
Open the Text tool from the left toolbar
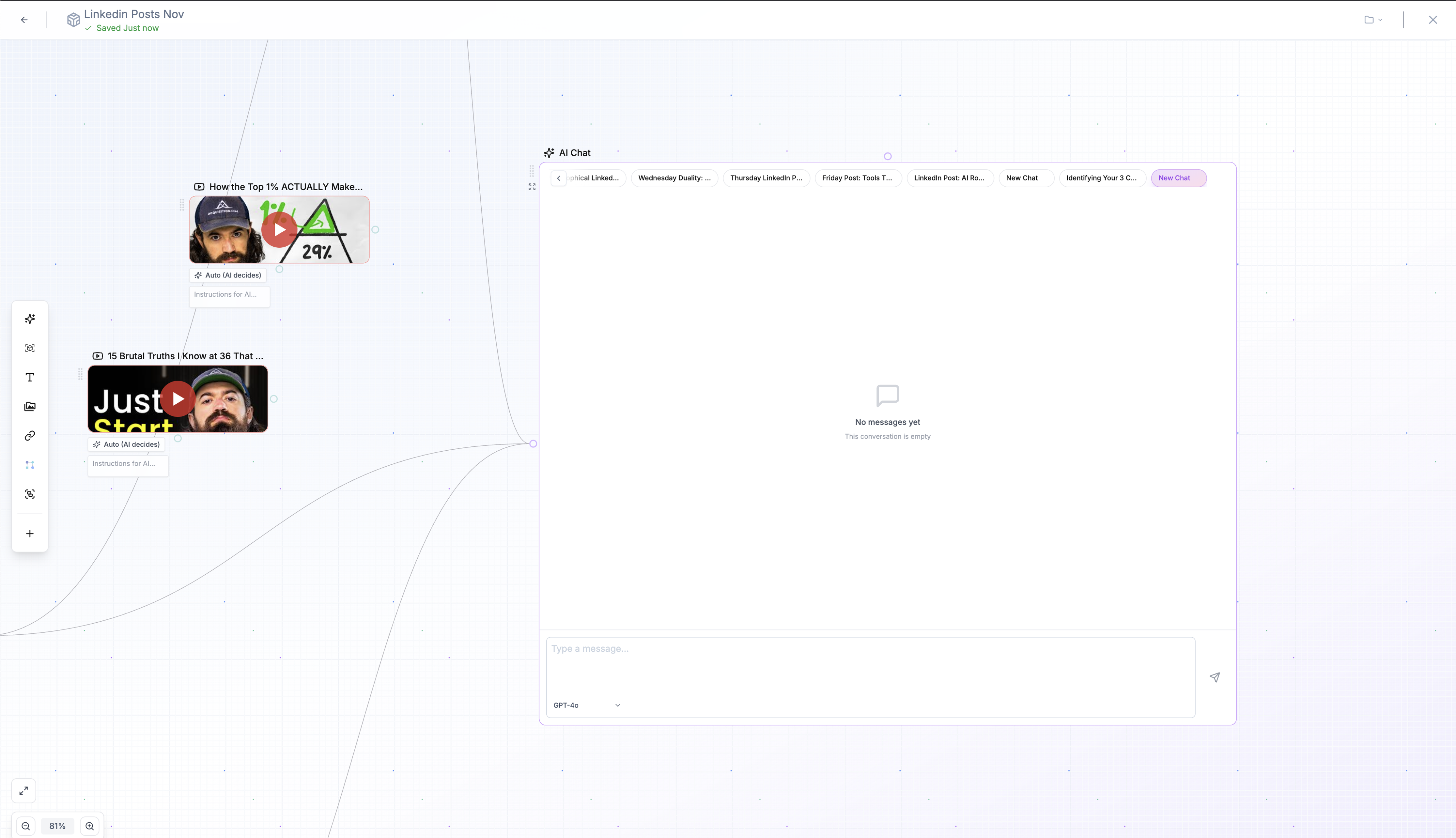point(30,377)
